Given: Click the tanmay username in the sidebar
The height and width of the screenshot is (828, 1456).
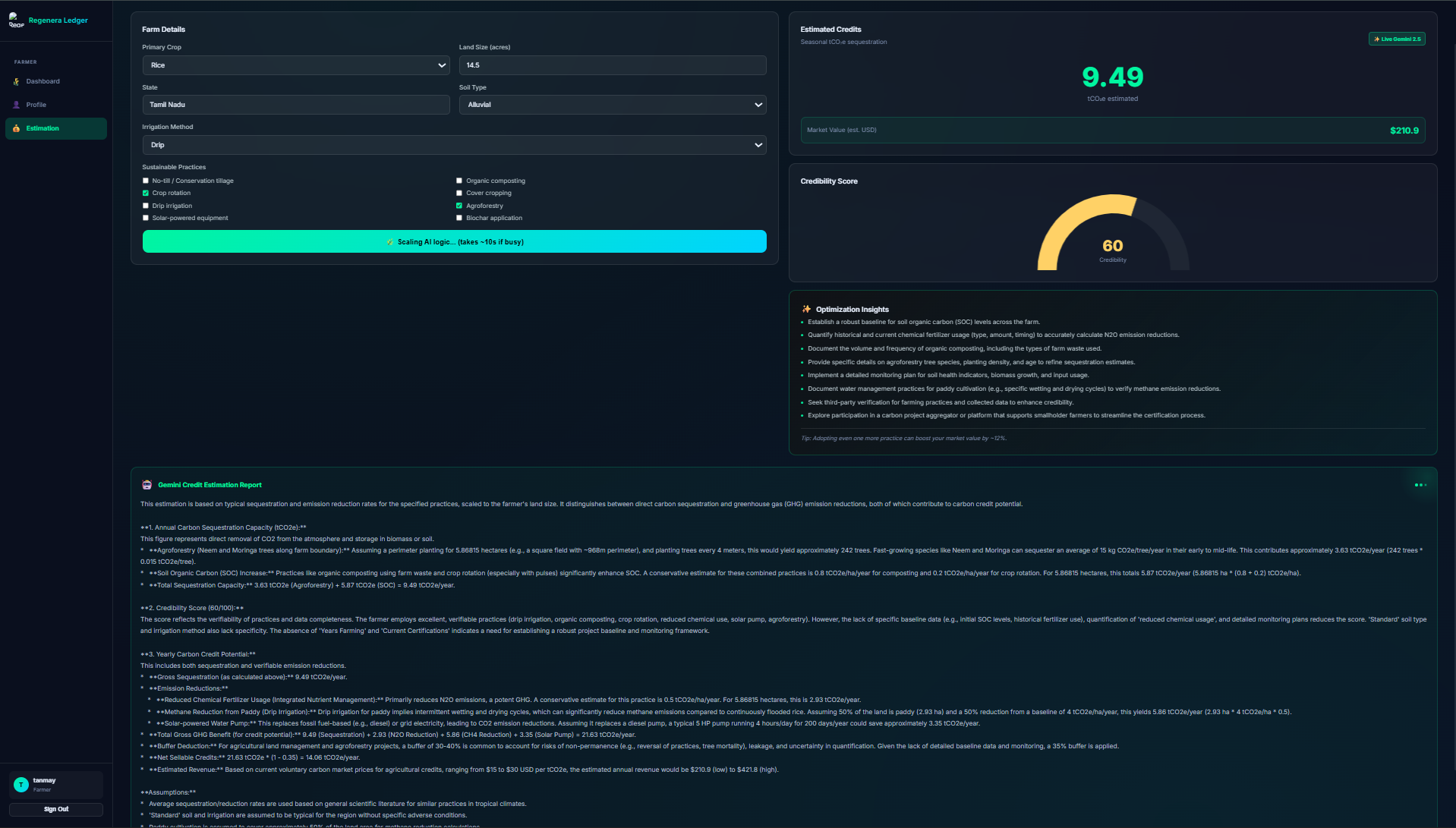Looking at the screenshot, I should pyautogui.click(x=45, y=780).
